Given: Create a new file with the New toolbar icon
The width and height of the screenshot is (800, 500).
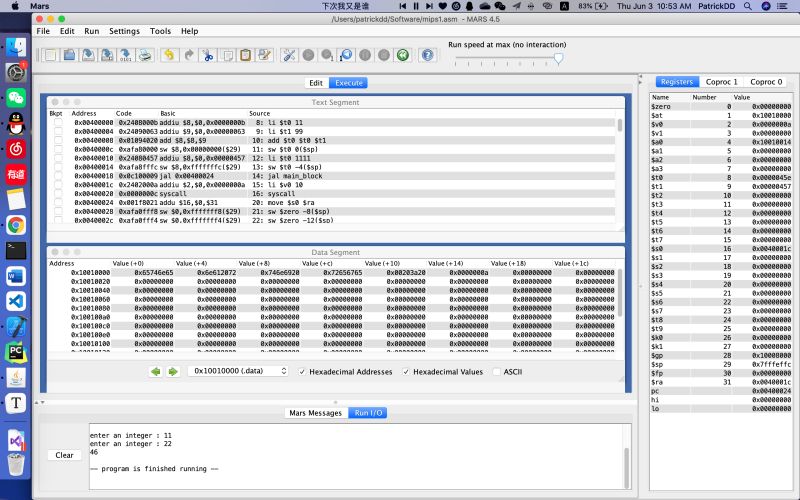Looking at the screenshot, I should tap(51, 55).
